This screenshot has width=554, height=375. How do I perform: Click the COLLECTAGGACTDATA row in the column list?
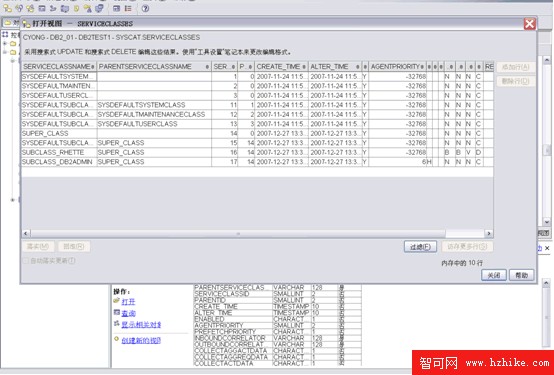277,351
